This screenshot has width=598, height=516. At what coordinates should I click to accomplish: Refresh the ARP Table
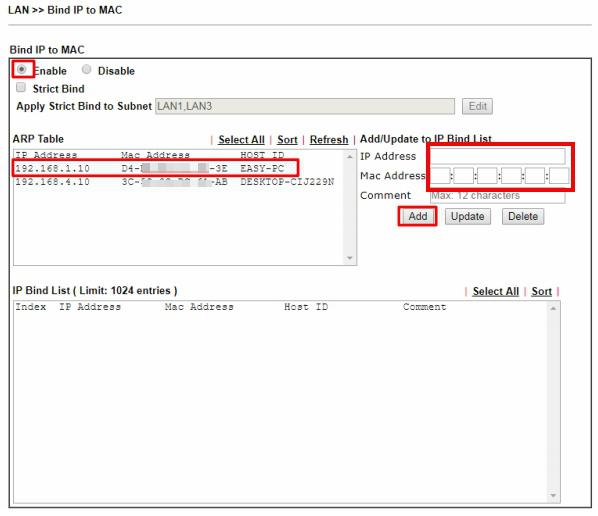[x=329, y=140]
